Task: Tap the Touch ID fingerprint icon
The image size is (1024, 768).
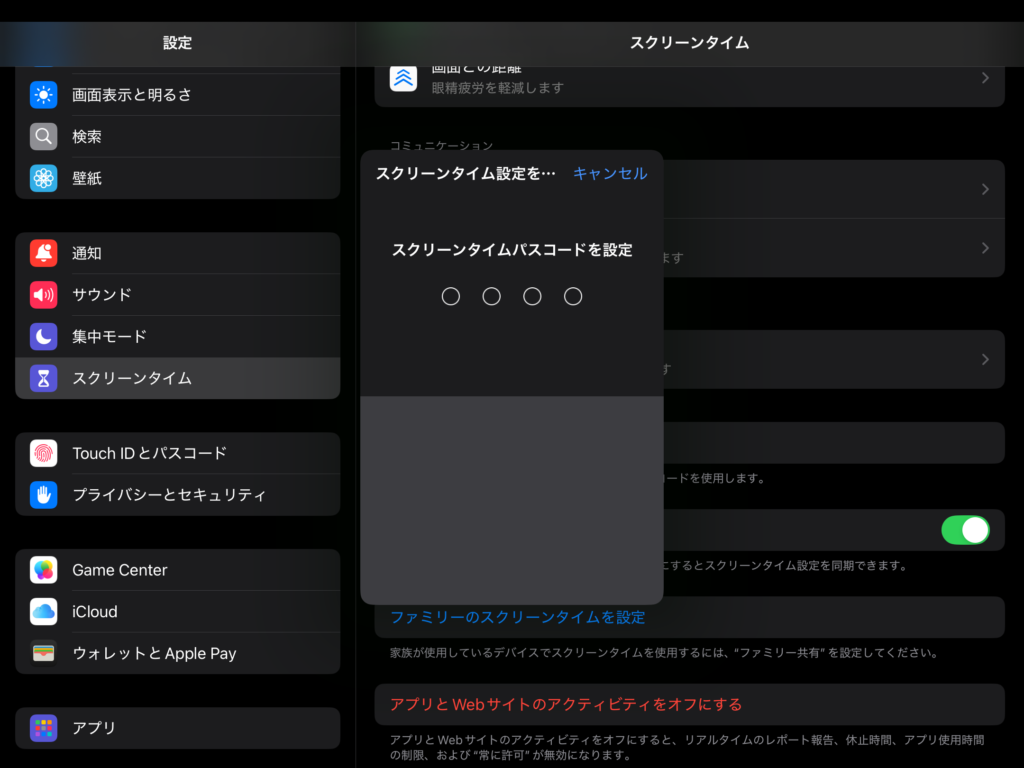Action: point(43,454)
